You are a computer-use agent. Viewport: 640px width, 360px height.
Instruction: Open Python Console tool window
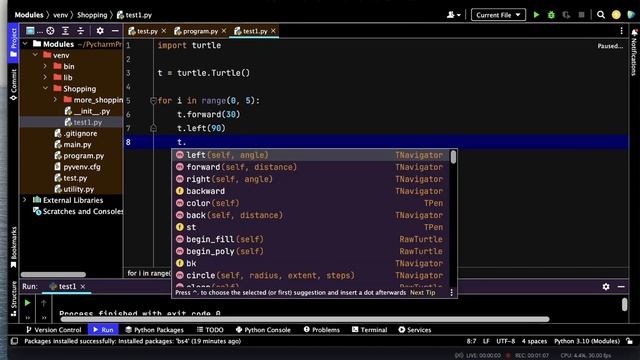tap(263, 330)
